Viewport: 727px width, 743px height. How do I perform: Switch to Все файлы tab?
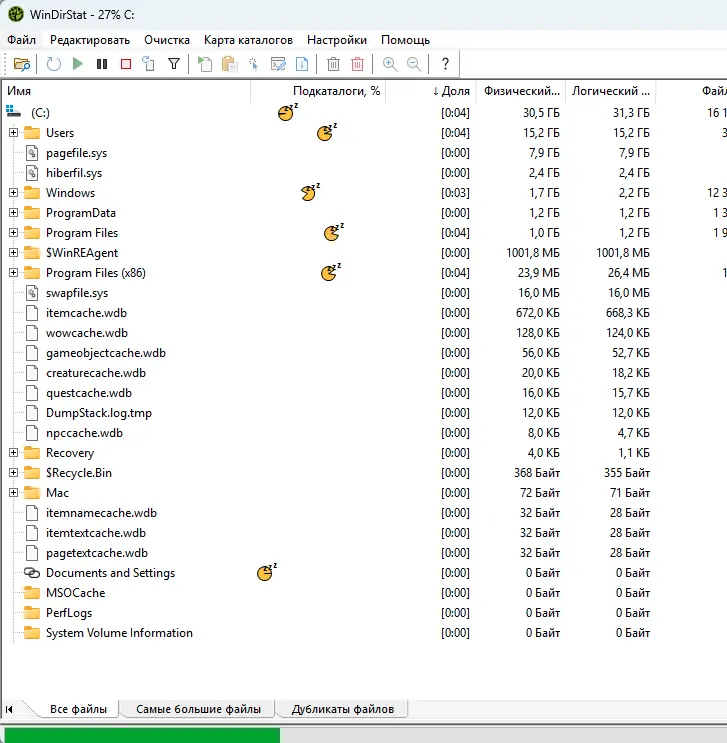(x=78, y=709)
